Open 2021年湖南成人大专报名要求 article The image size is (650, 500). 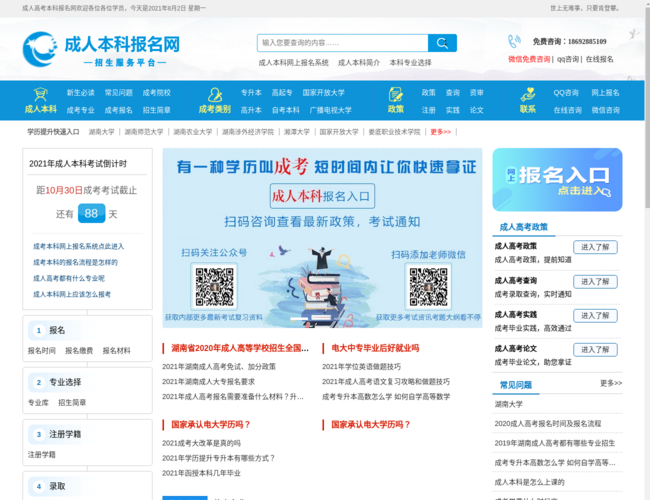point(208,381)
